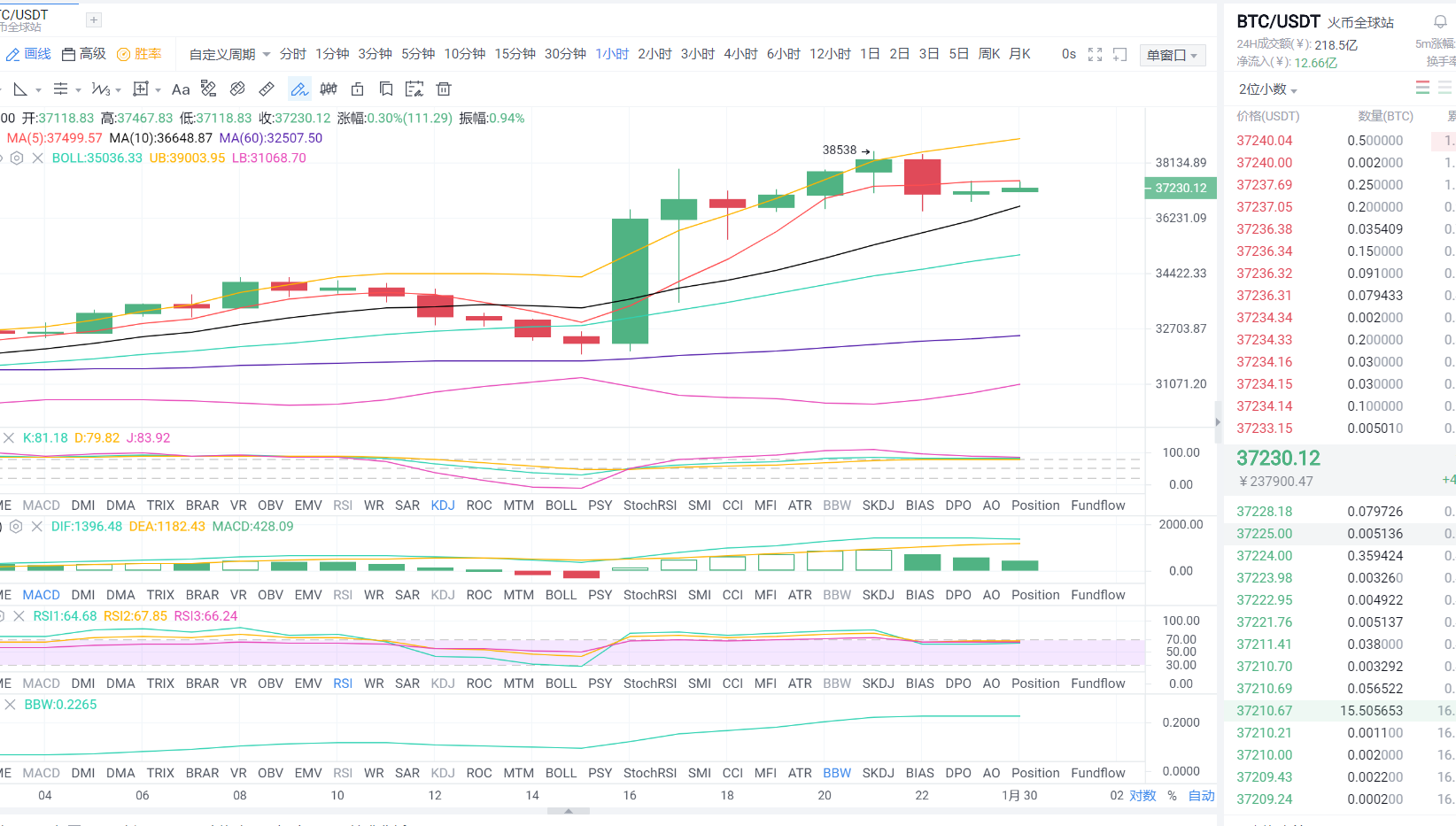Select the parallel lines drawing tool
The height and width of the screenshot is (826, 1456).
pos(60,89)
